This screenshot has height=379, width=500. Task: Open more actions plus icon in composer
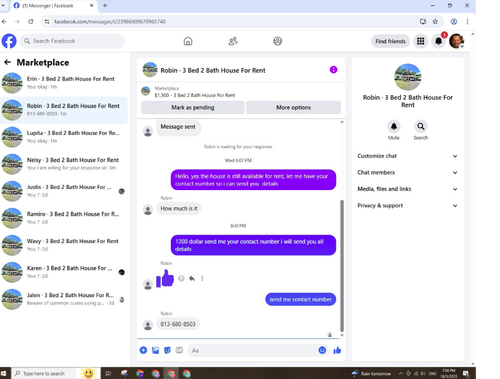click(143, 350)
